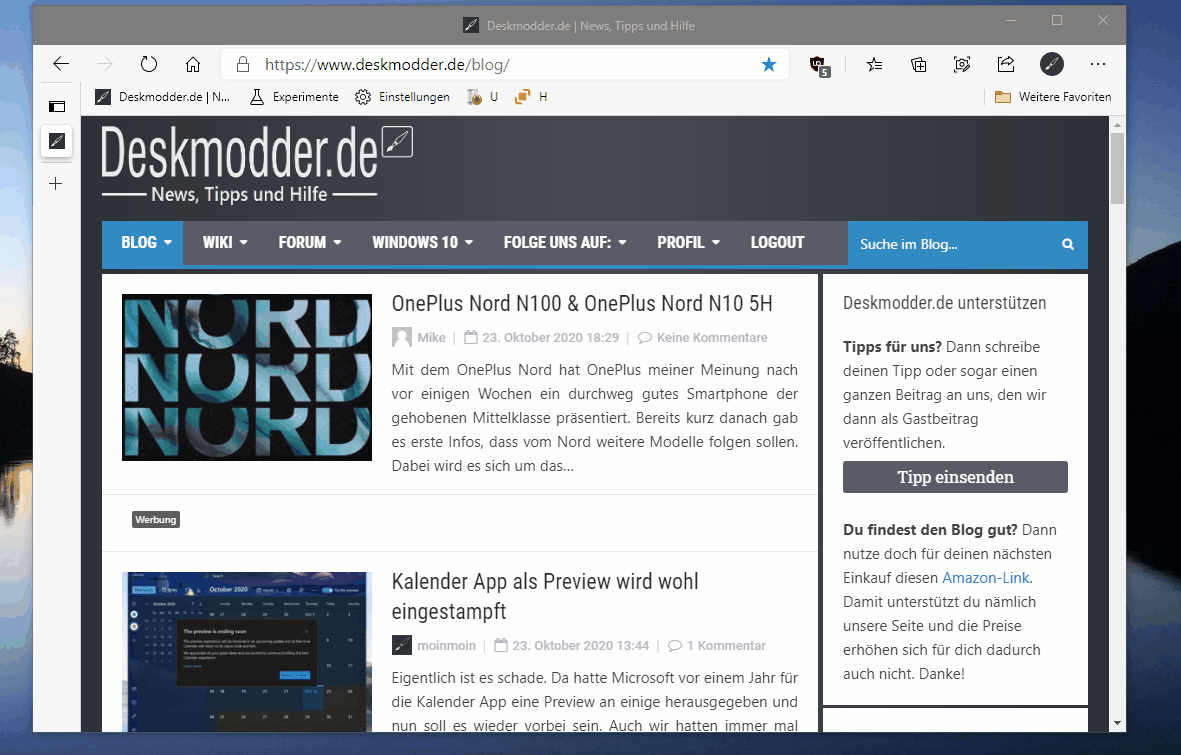Open the NORD article thumbnail image

(x=247, y=378)
